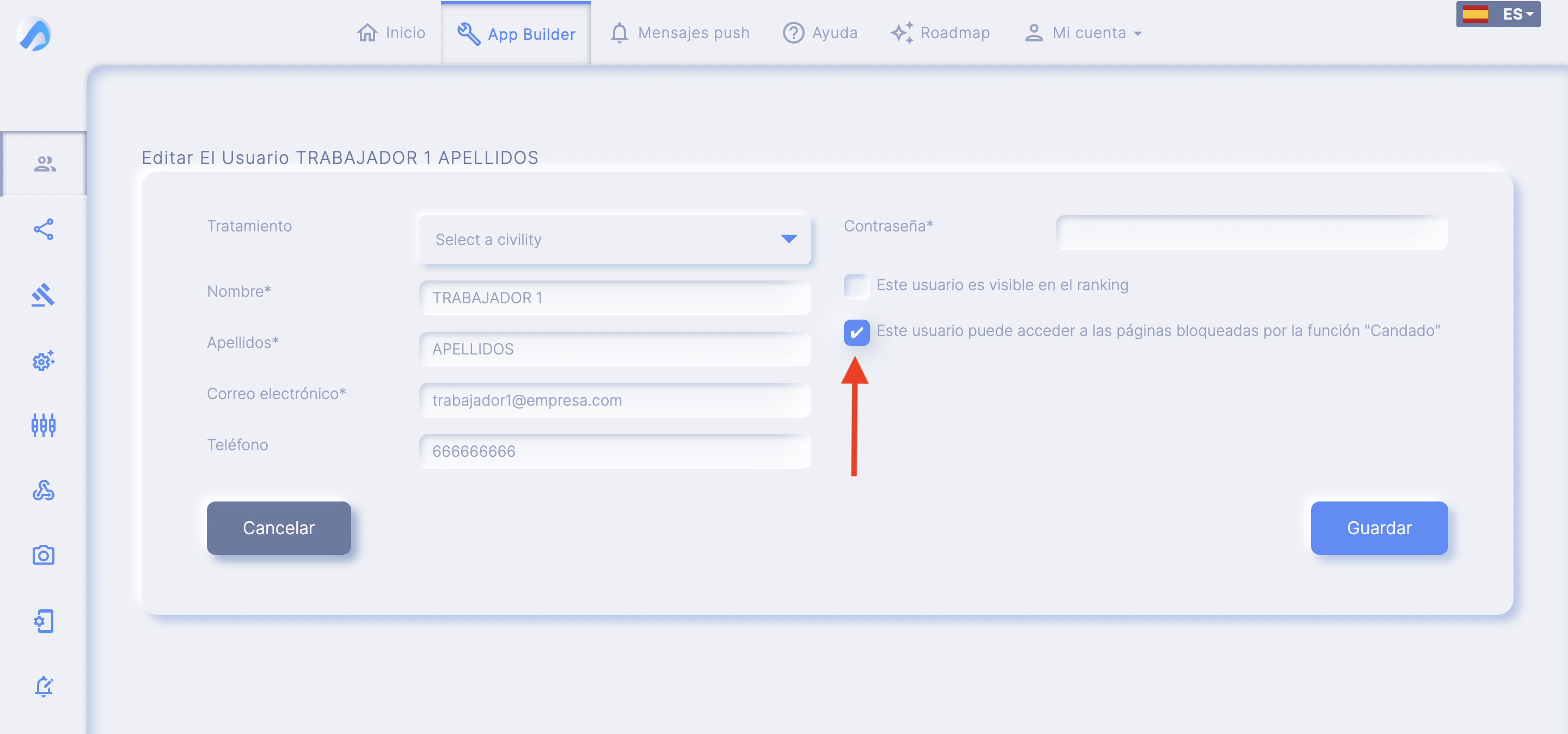
Task: Click the App Builder wrench icon
Action: [x=469, y=34]
